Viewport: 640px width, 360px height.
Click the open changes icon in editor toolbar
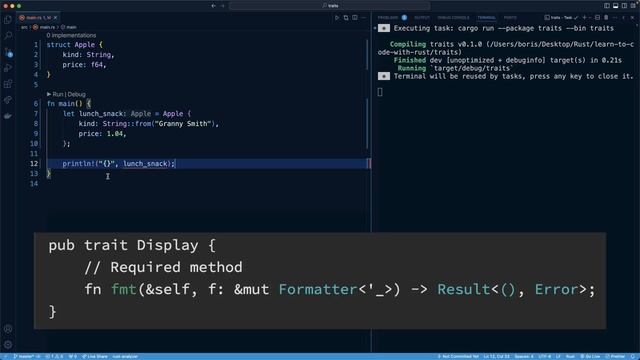346,18
